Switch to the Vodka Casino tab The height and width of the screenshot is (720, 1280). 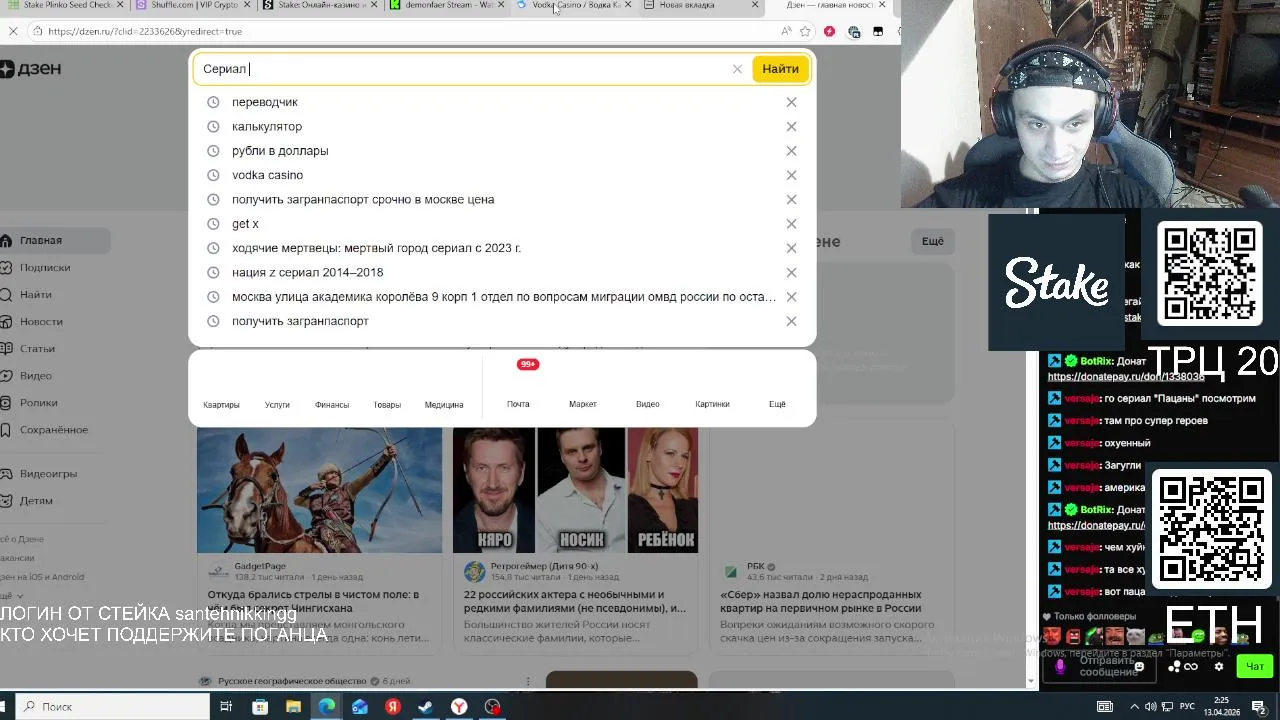575,5
